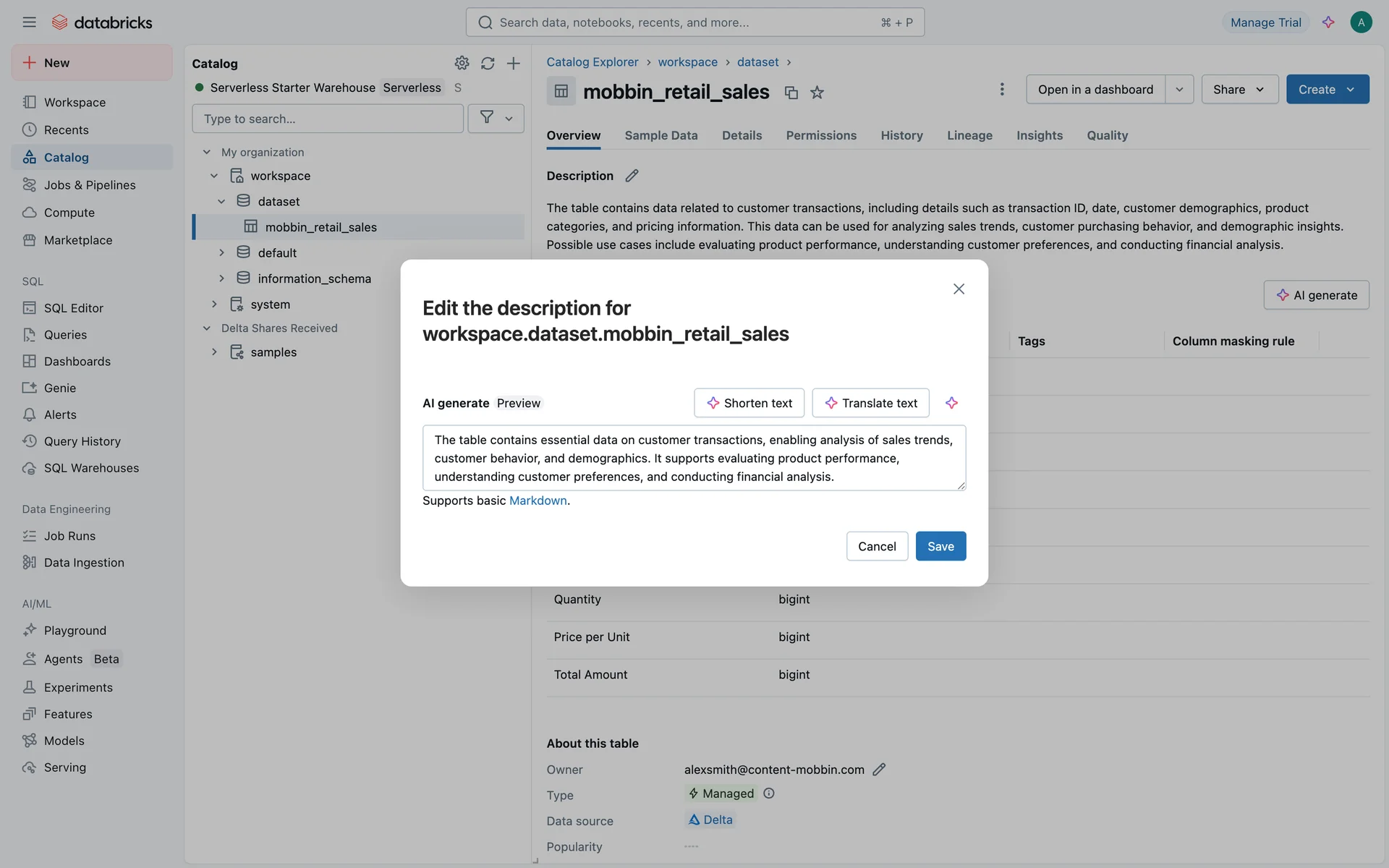Viewport: 1389px width, 868px height.
Task: Star mobbin_retail_sales as a favorite
Action: tap(817, 93)
